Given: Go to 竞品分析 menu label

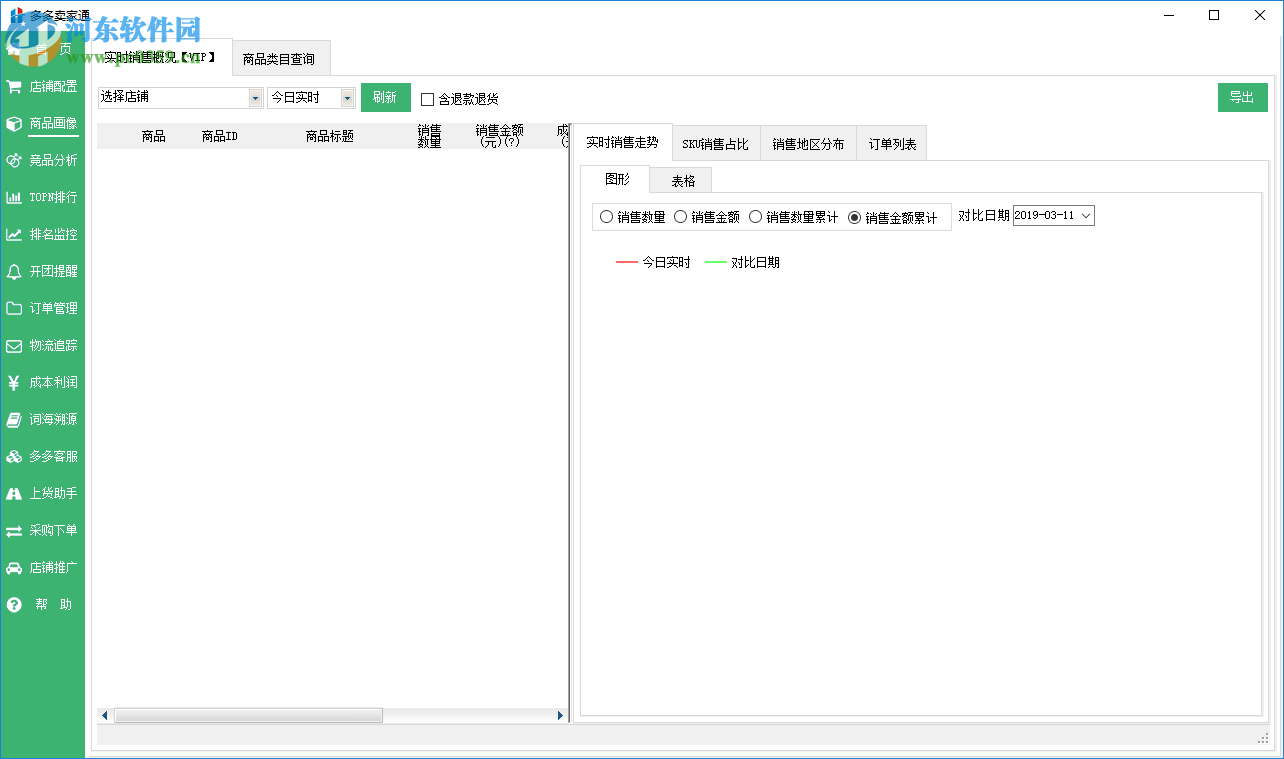Looking at the screenshot, I should pyautogui.click(x=53, y=160).
